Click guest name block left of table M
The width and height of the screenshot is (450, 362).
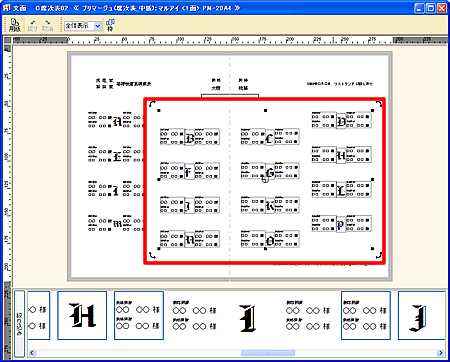(100, 223)
